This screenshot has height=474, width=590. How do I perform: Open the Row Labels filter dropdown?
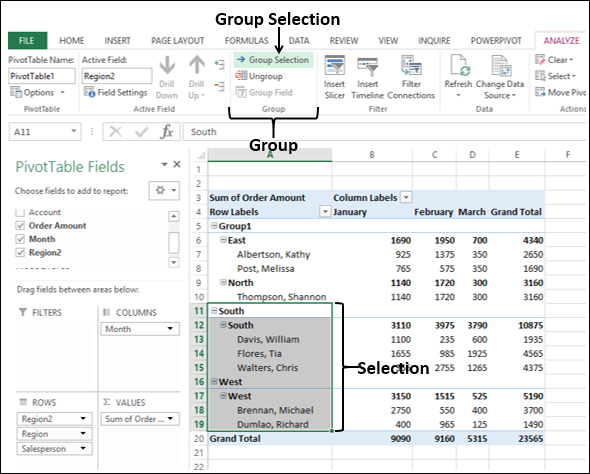[325, 212]
